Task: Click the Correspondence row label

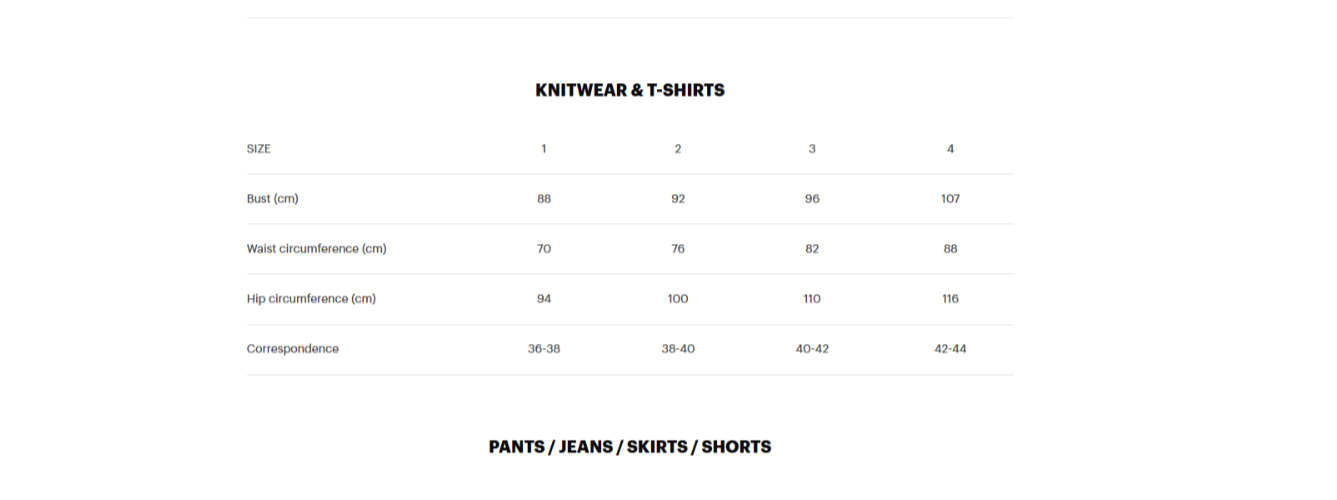Action: [293, 349]
